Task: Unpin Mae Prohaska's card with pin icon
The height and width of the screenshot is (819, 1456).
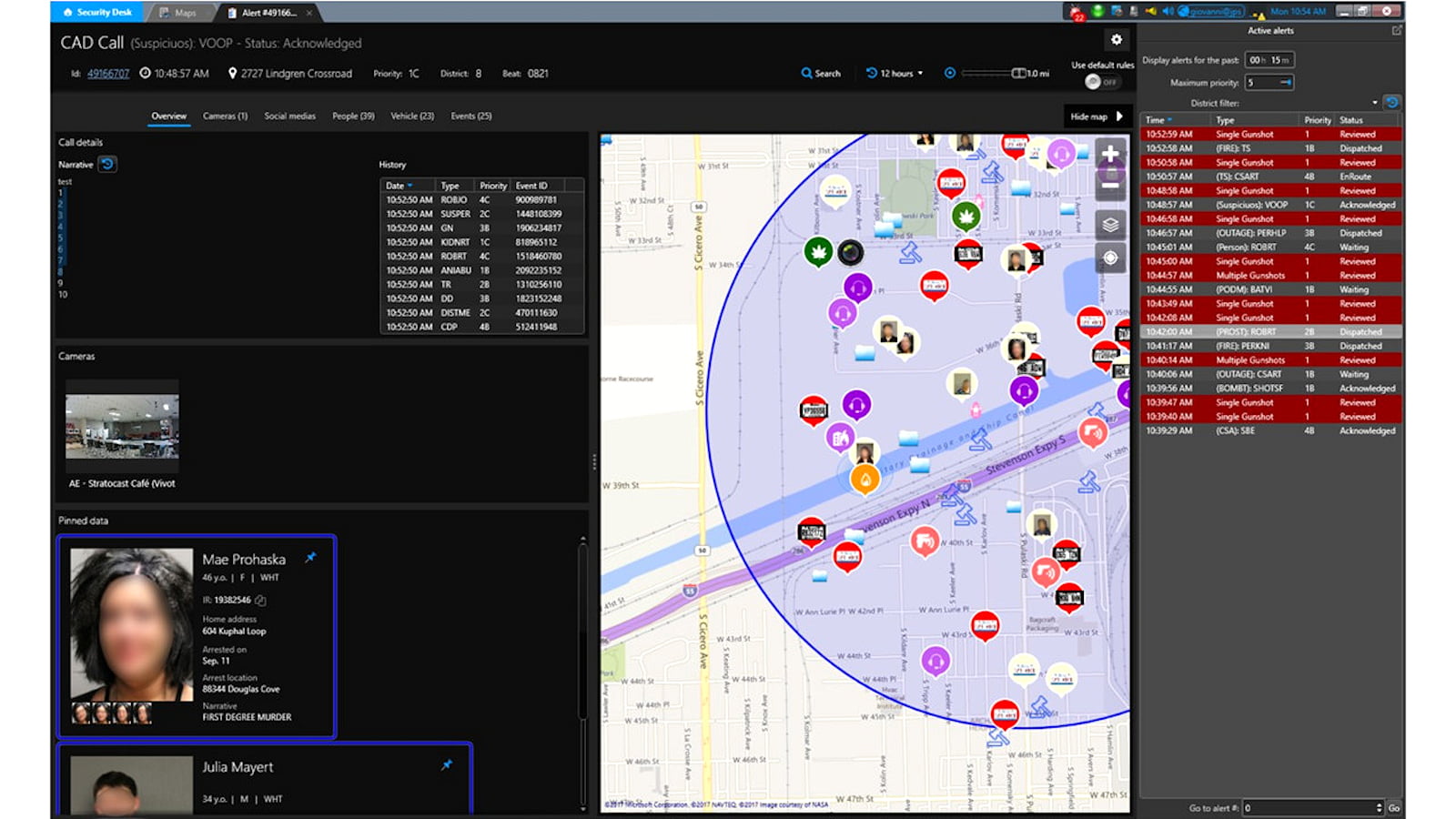Action: (311, 558)
